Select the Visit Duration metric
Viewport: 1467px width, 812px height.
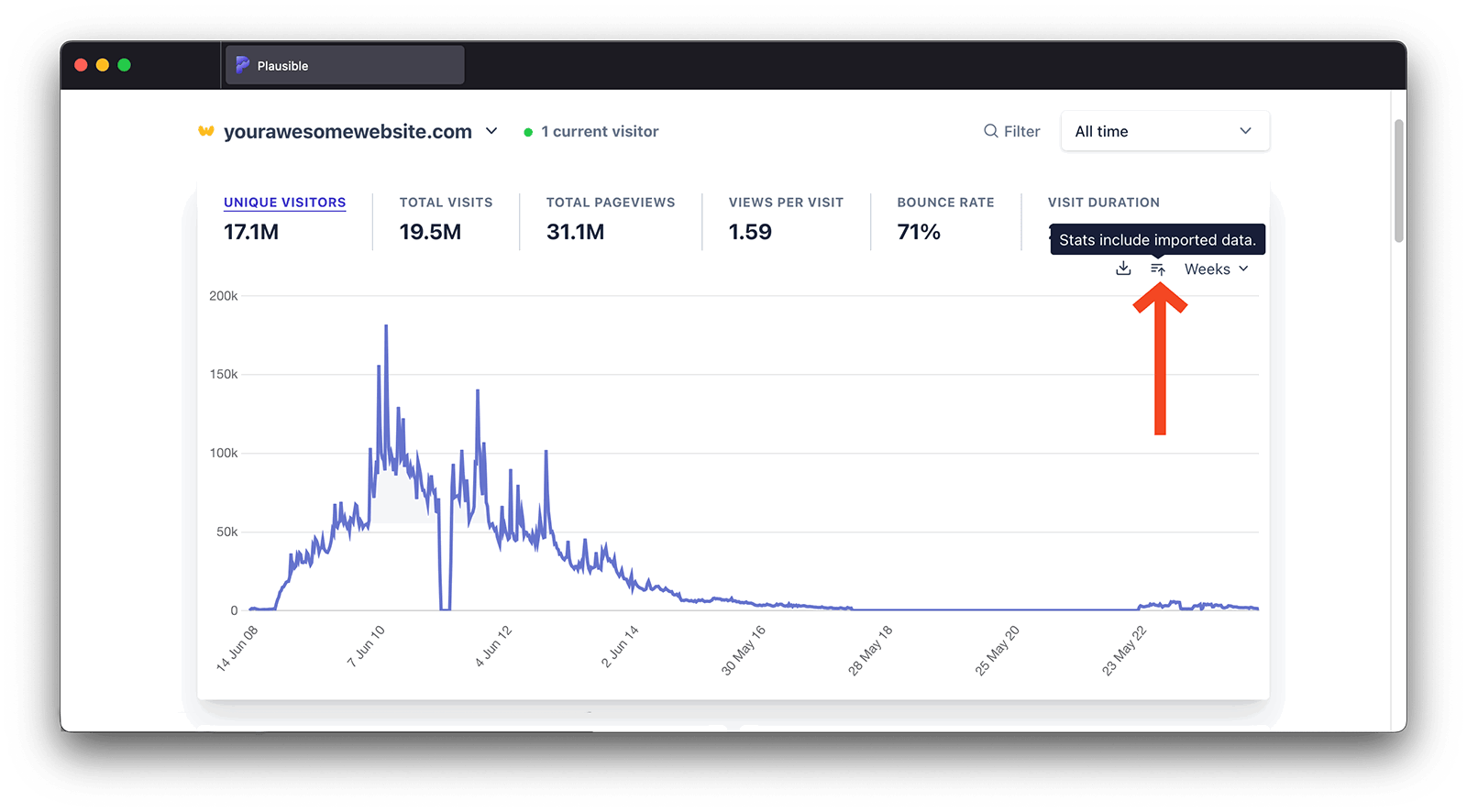click(x=1103, y=203)
